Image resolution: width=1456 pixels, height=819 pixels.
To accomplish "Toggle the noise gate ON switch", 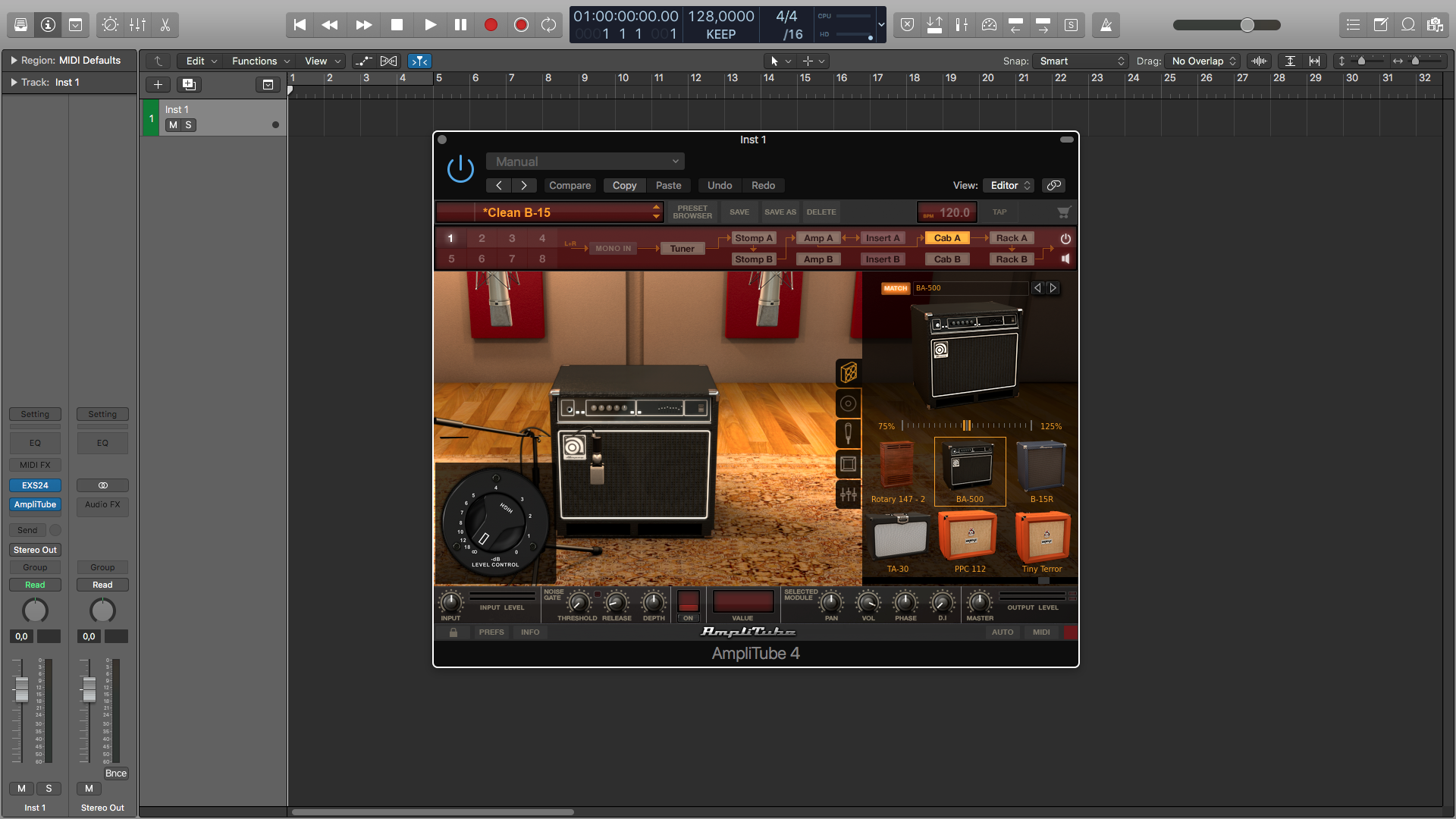I will coord(688,618).
